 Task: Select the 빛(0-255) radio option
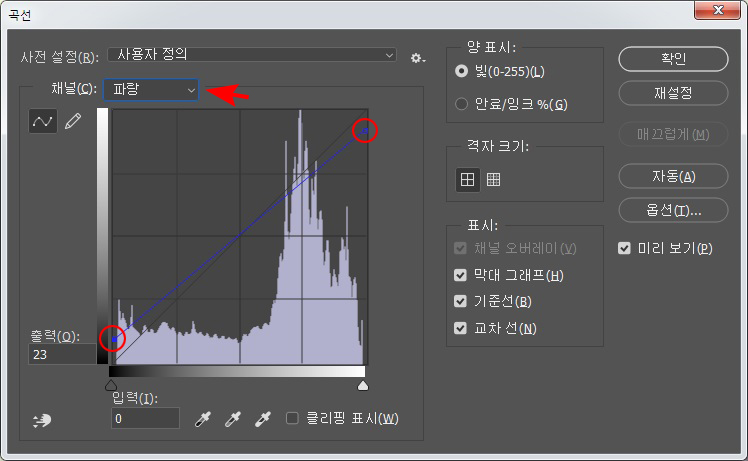click(461, 71)
